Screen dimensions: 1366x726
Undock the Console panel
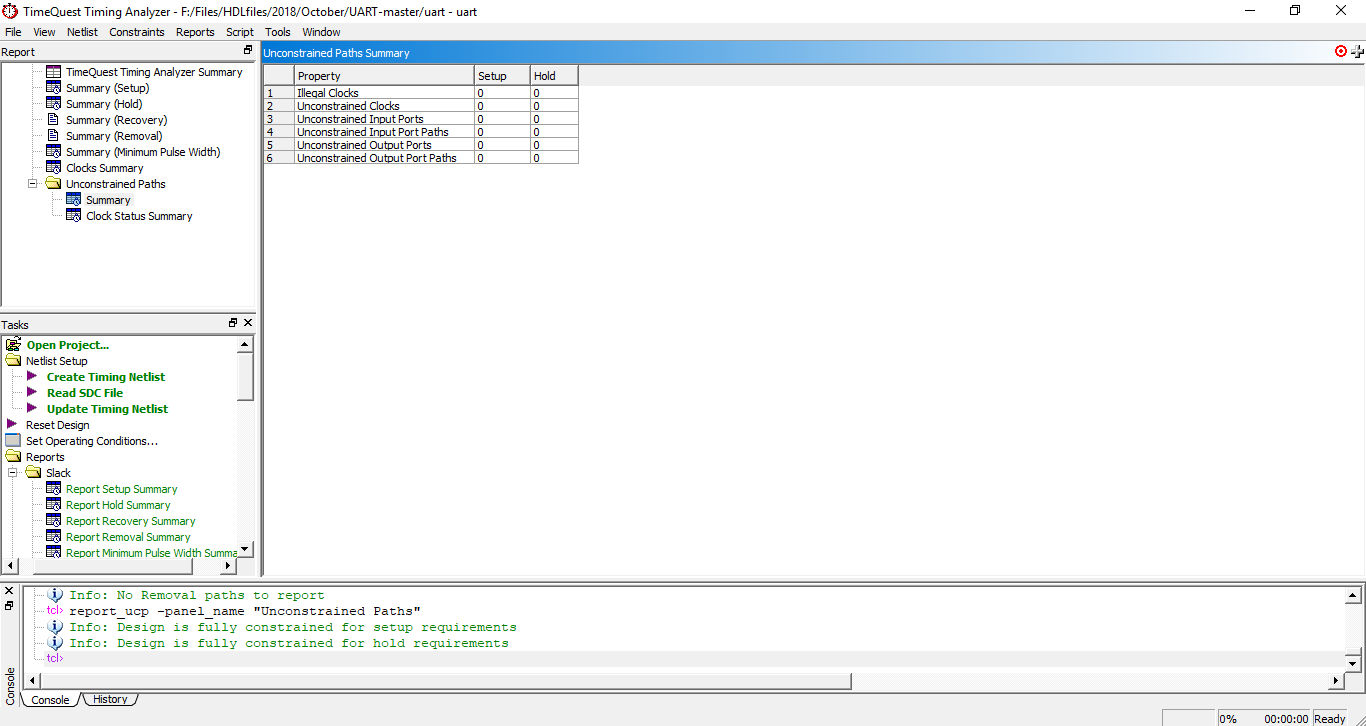[9, 606]
